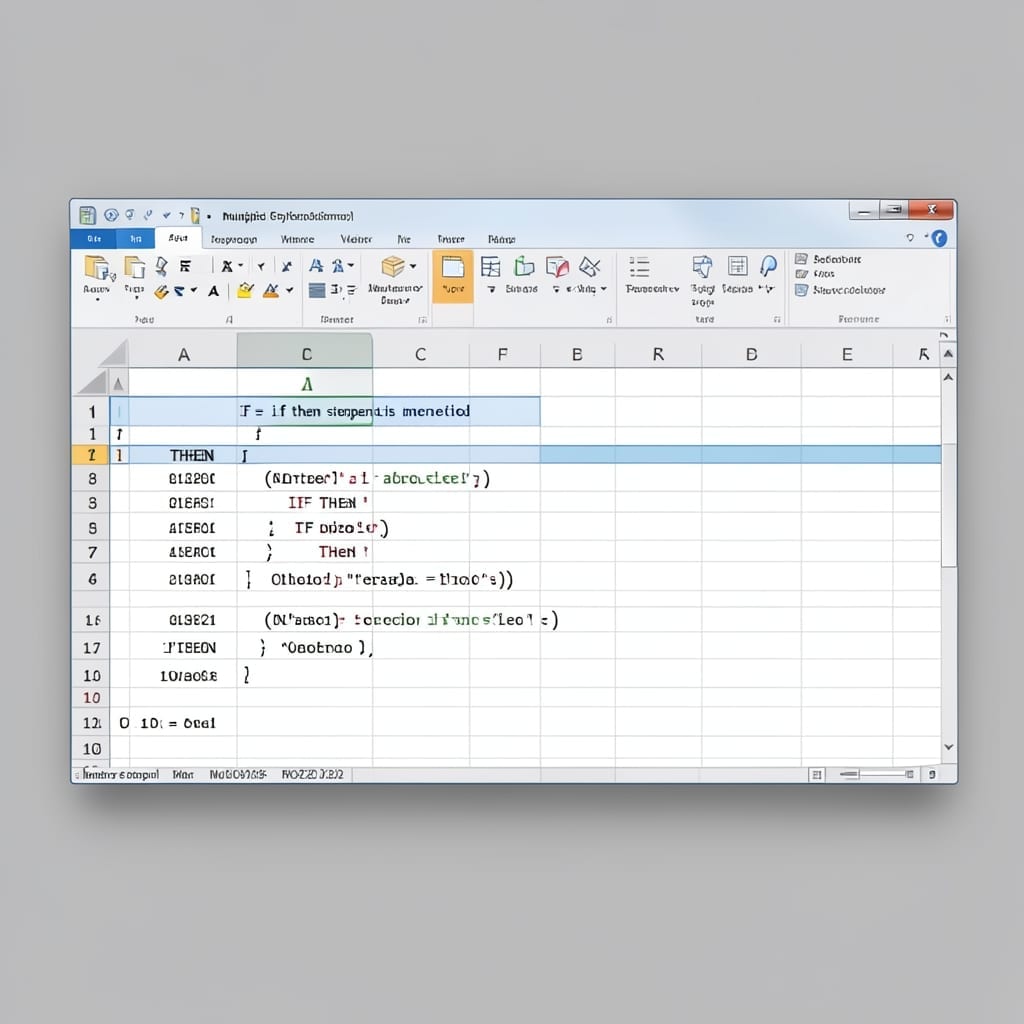Open the font color dropdown arrow

tap(289, 291)
